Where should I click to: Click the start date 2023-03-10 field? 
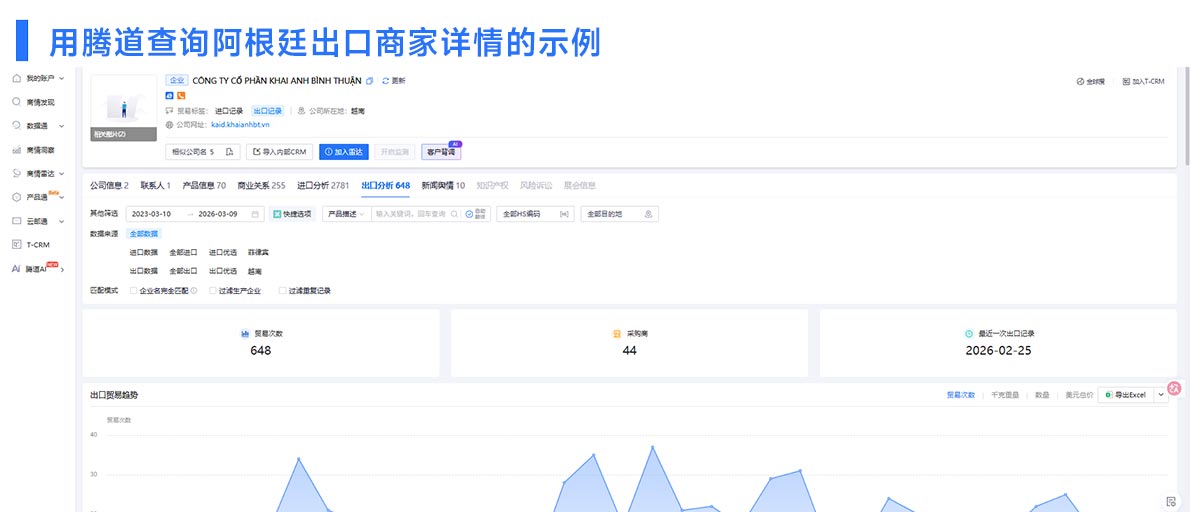[150, 214]
